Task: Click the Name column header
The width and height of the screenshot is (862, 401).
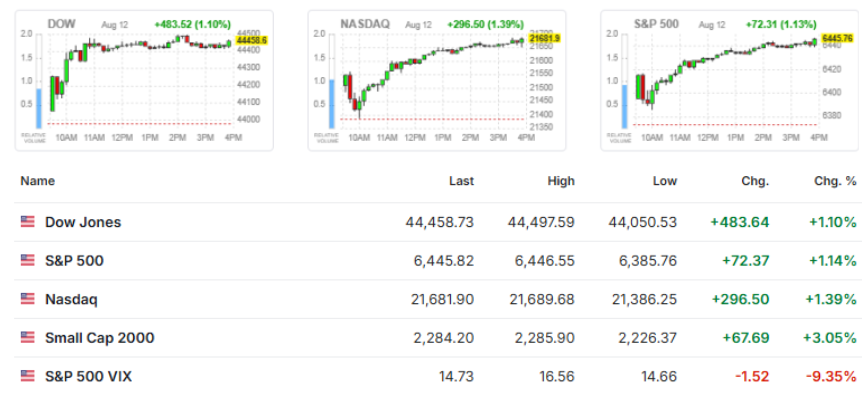Action: [37, 181]
